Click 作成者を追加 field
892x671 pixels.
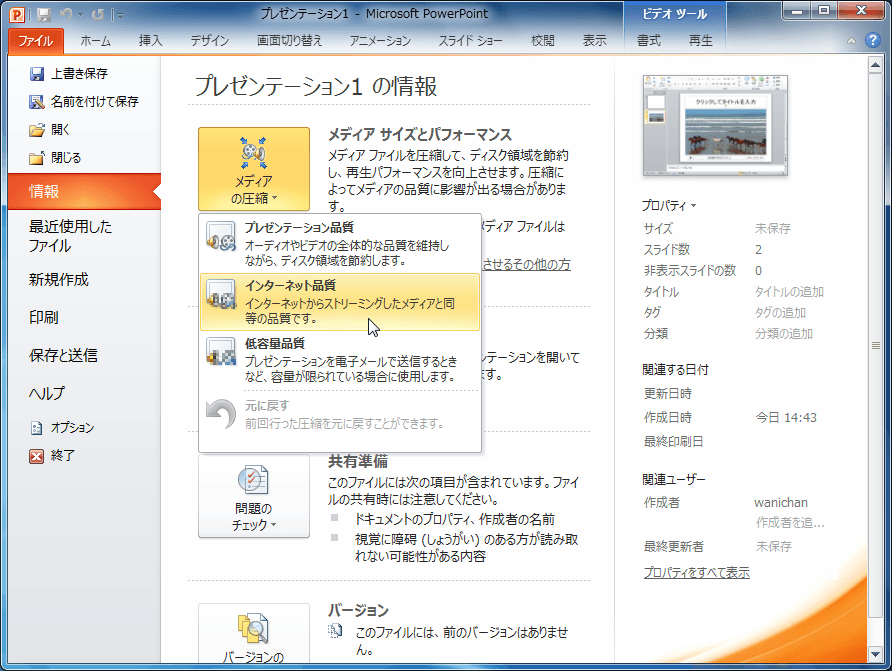pos(790,523)
